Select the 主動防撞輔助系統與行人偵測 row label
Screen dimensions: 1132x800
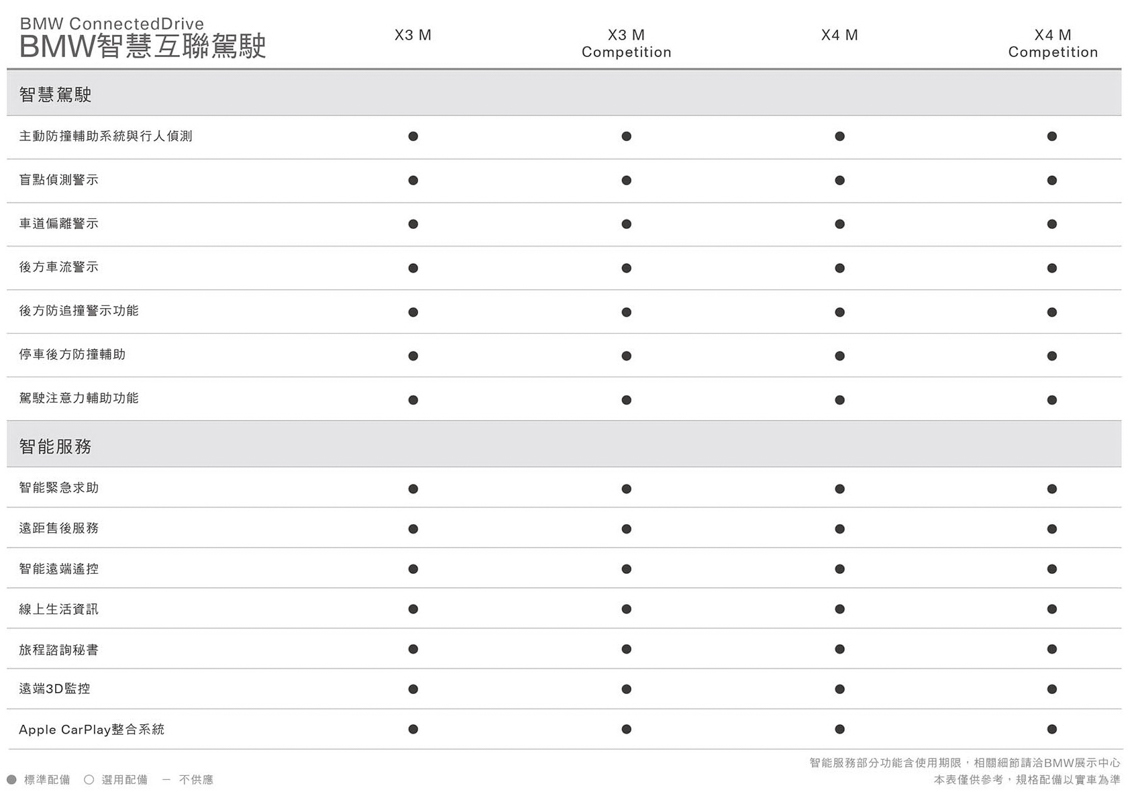point(105,136)
